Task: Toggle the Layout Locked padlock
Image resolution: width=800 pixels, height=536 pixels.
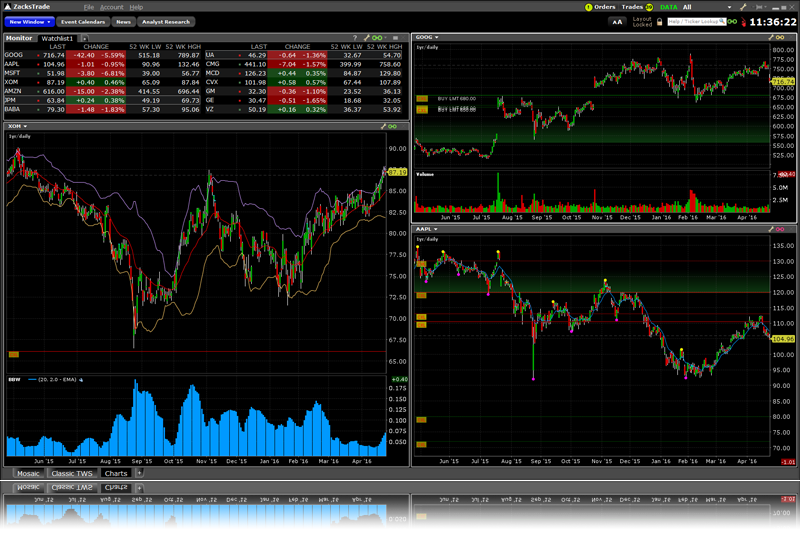Action: pos(660,20)
